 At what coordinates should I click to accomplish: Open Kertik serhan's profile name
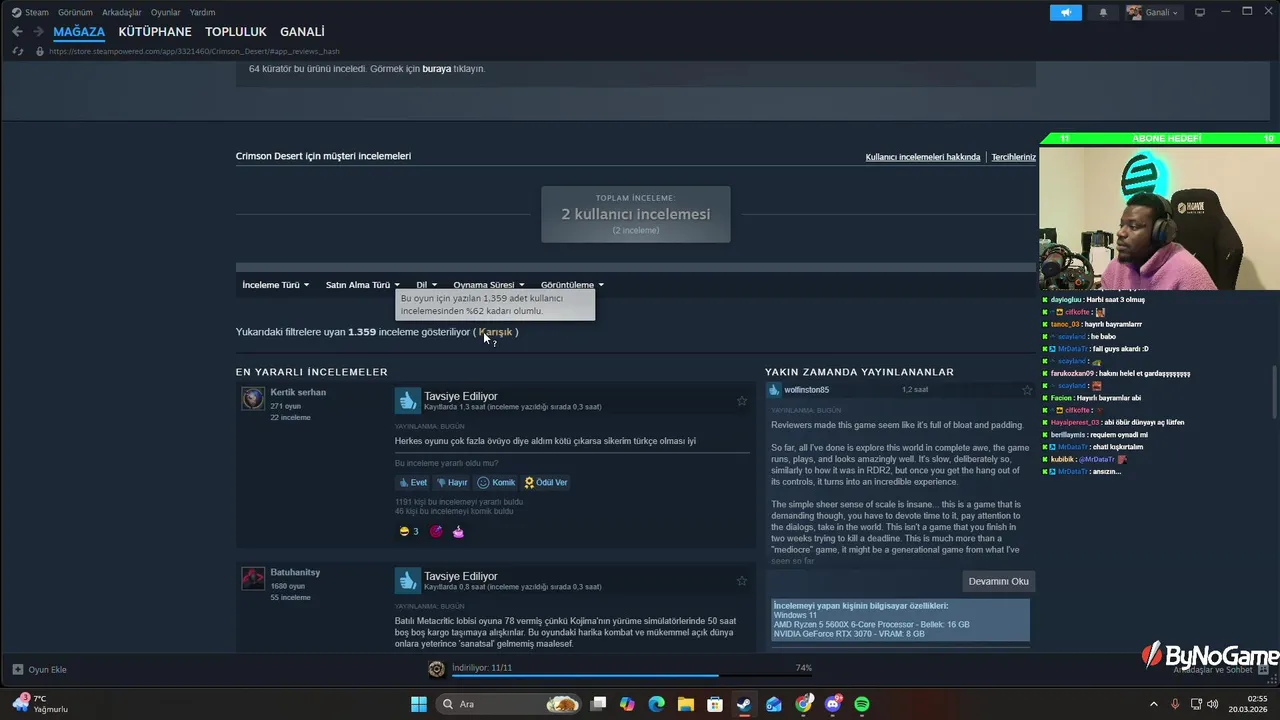coord(298,392)
